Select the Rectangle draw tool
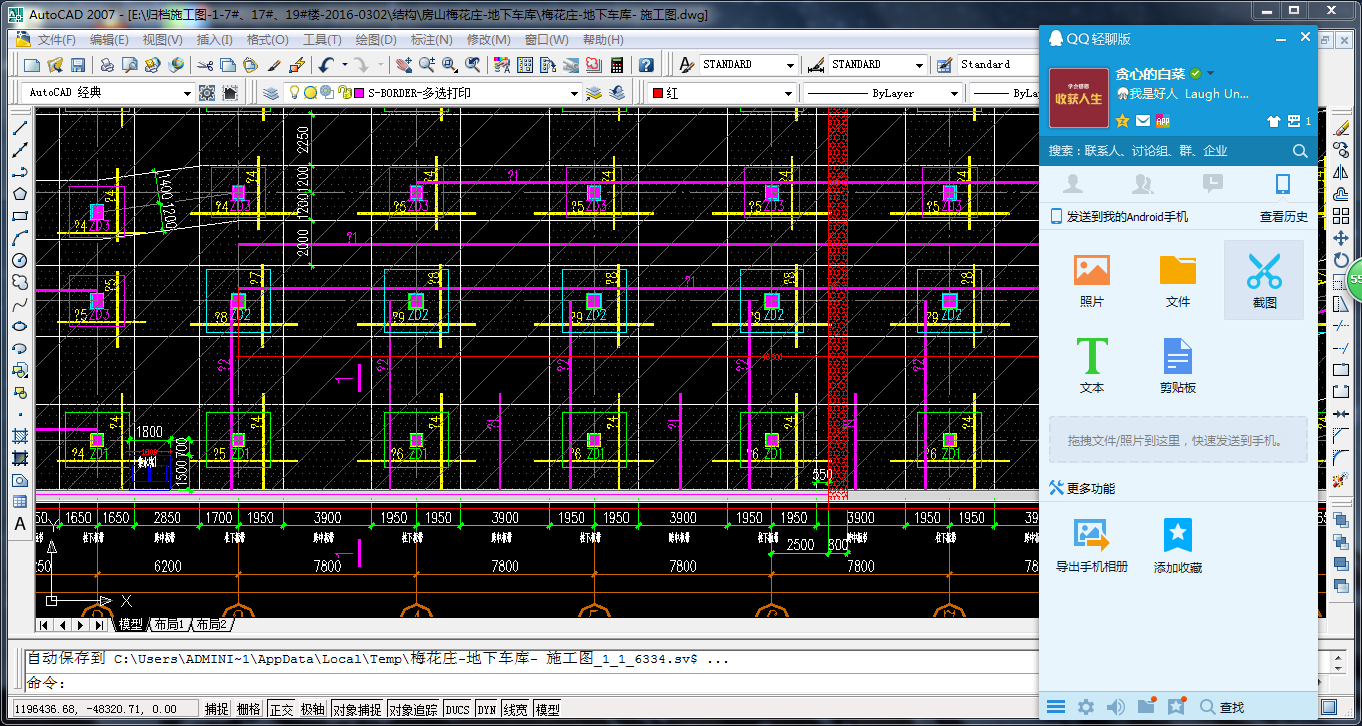This screenshot has height=726, width=1362. pyautogui.click(x=19, y=216)
